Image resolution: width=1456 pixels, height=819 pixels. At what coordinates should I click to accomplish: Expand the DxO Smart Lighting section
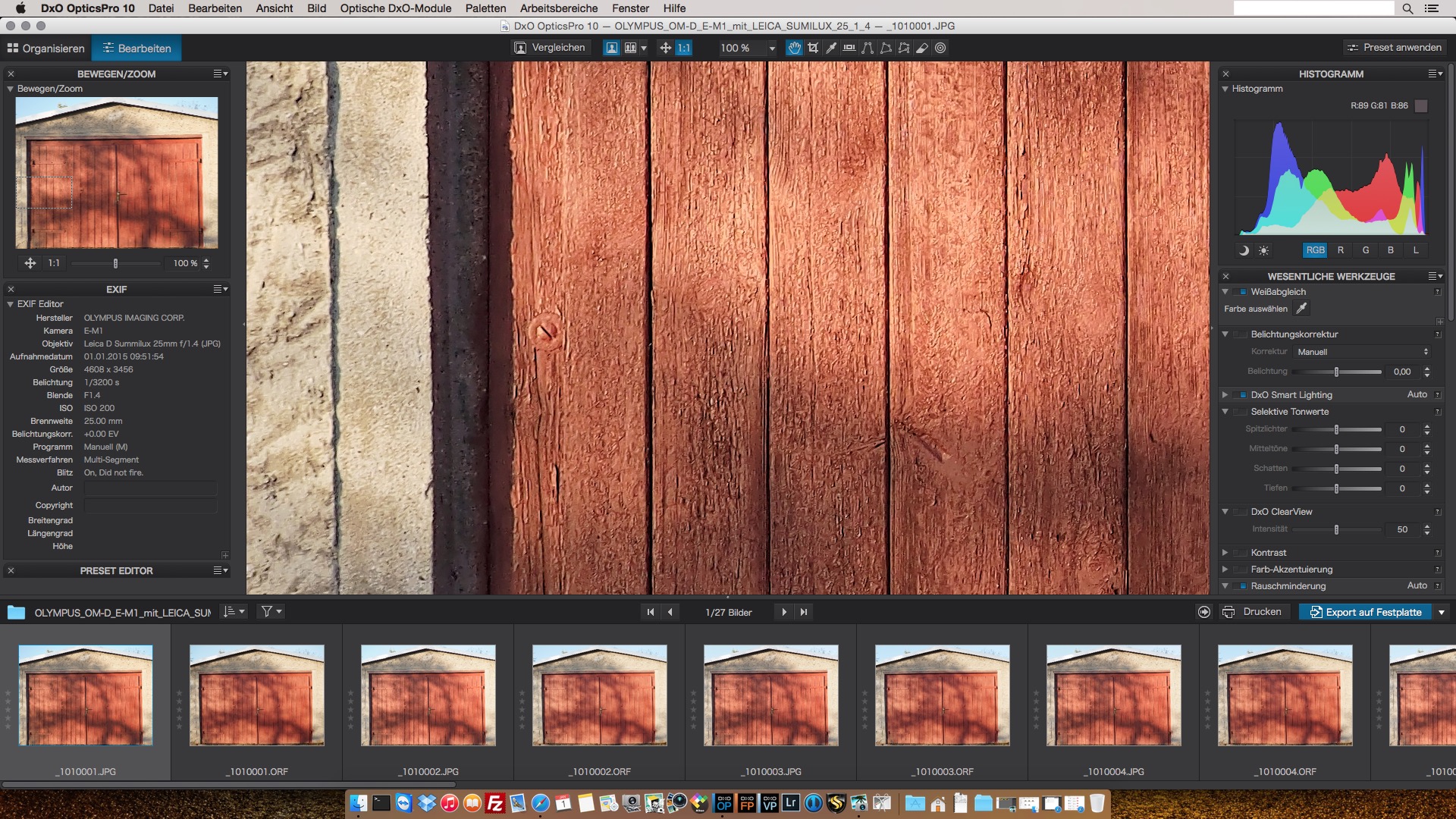pos(1225,395)
